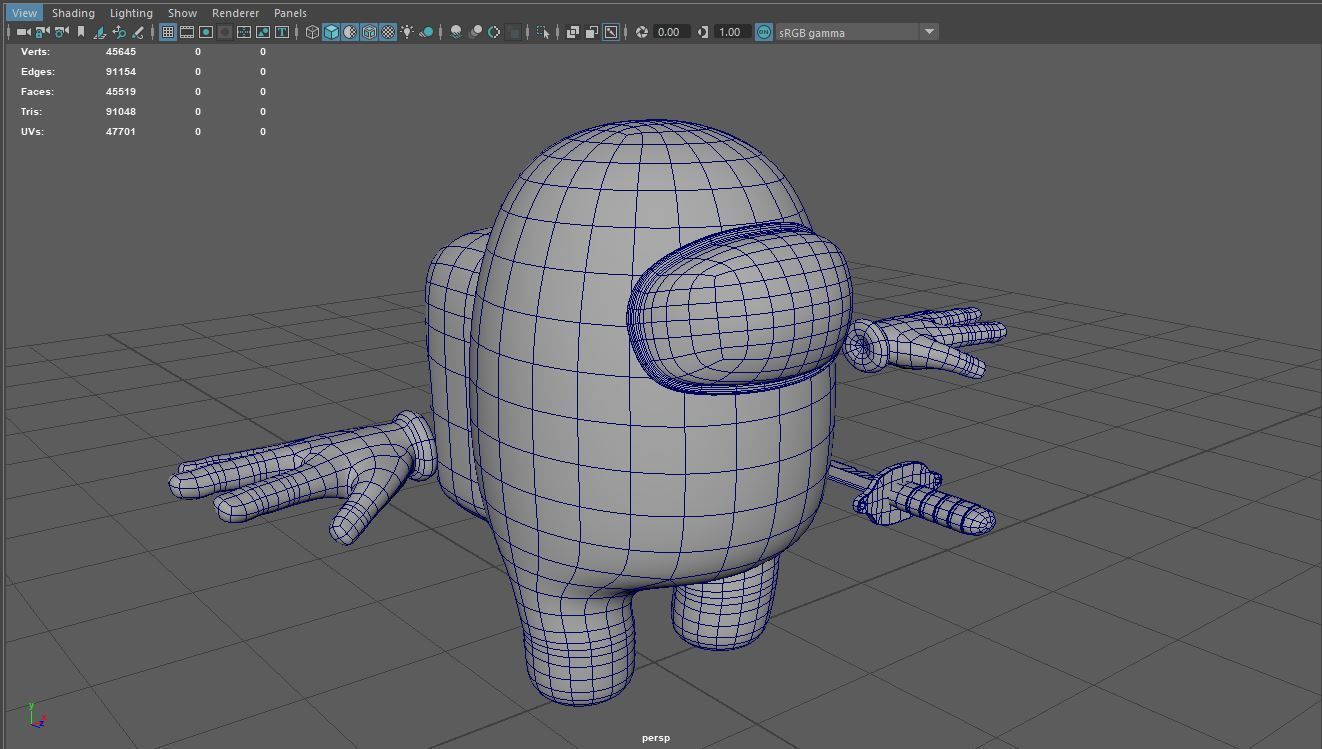The height and width of the screenshot is (749, 1322).
Task: Open the Renderer menu
Action: pyautogui.click(x=235, y=13)
